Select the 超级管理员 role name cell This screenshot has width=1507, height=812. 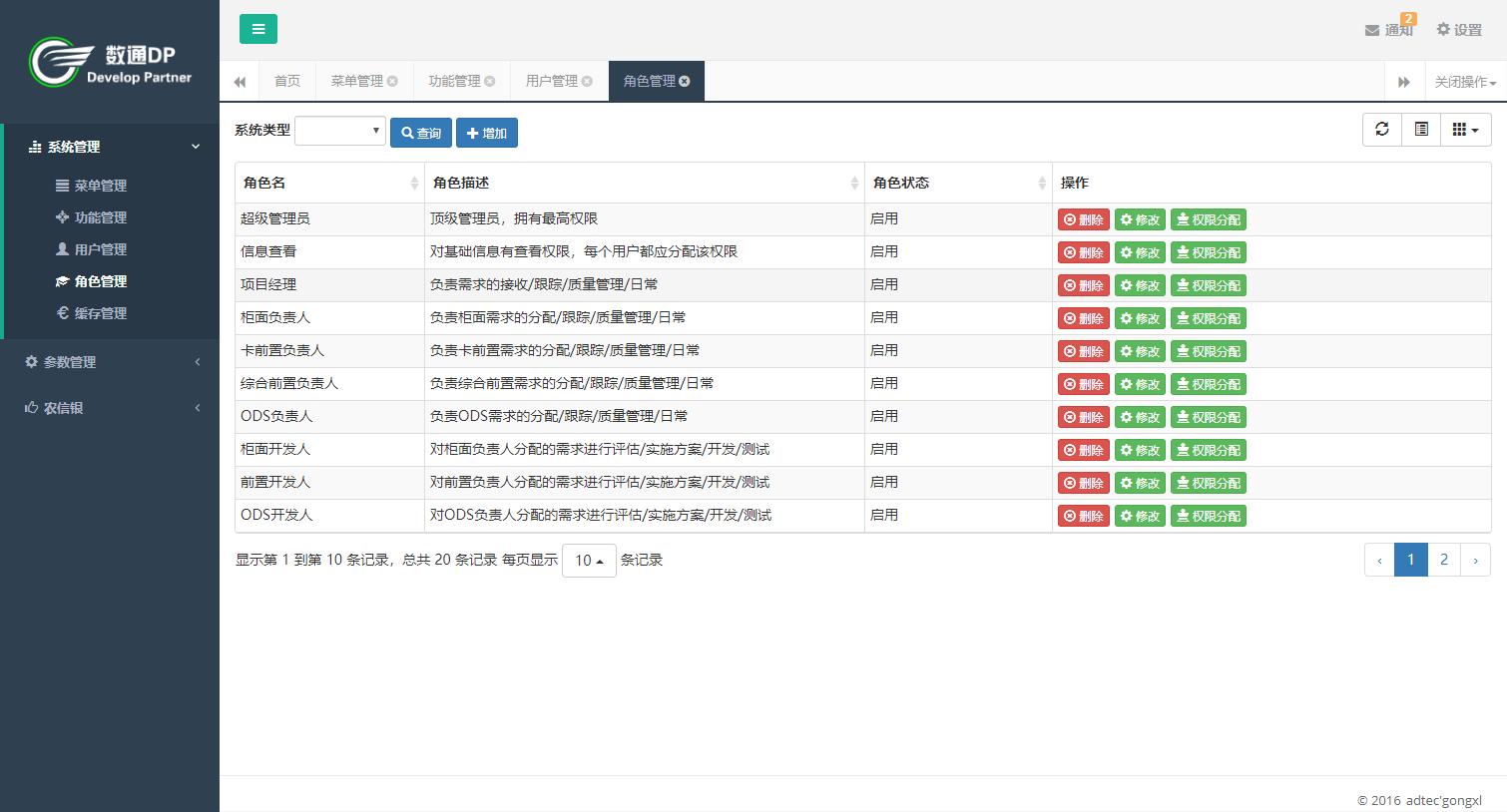[x=329, y=218]
